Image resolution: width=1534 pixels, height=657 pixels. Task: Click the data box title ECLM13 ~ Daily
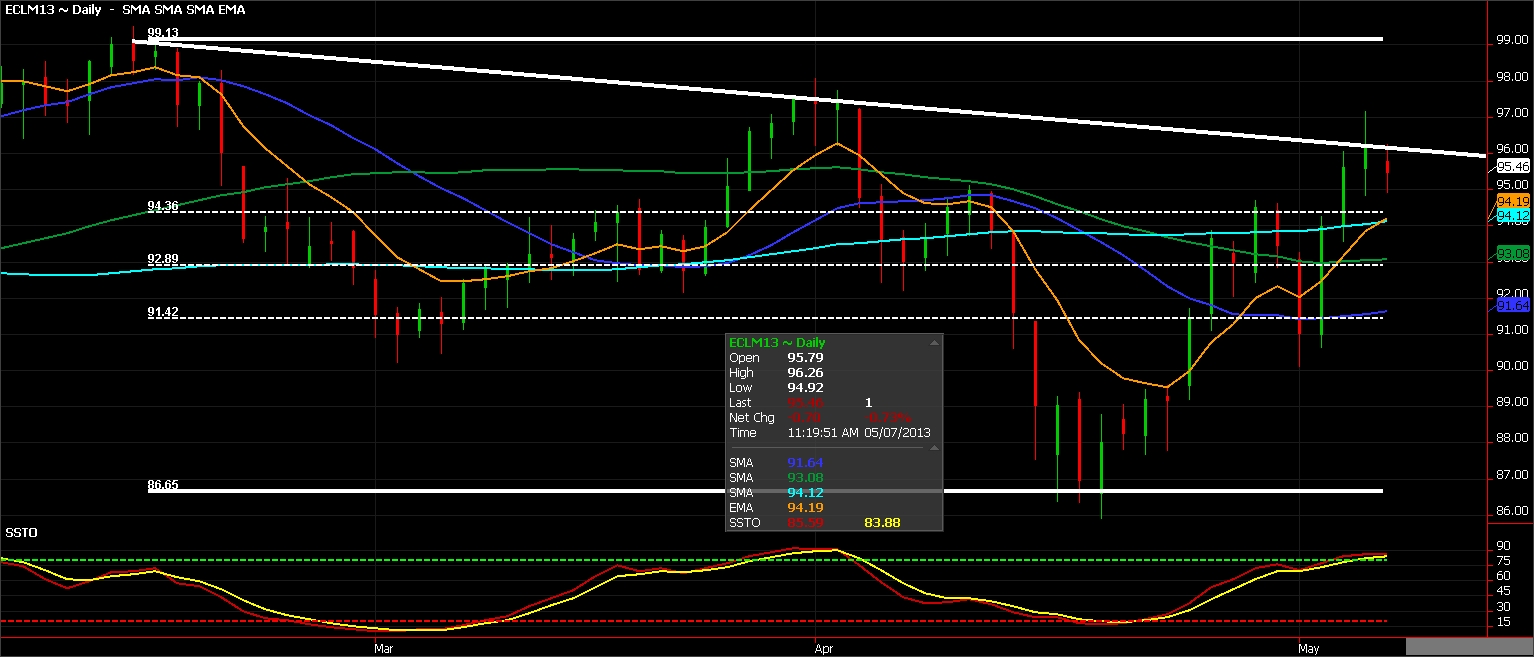coord(777,342)
